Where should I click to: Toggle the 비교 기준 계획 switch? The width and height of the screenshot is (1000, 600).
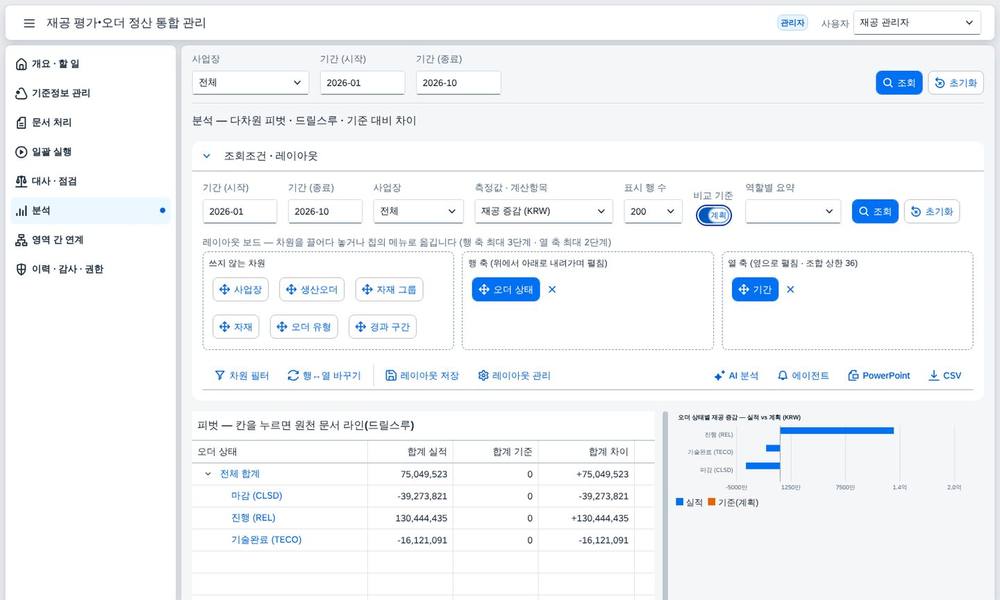714,216
